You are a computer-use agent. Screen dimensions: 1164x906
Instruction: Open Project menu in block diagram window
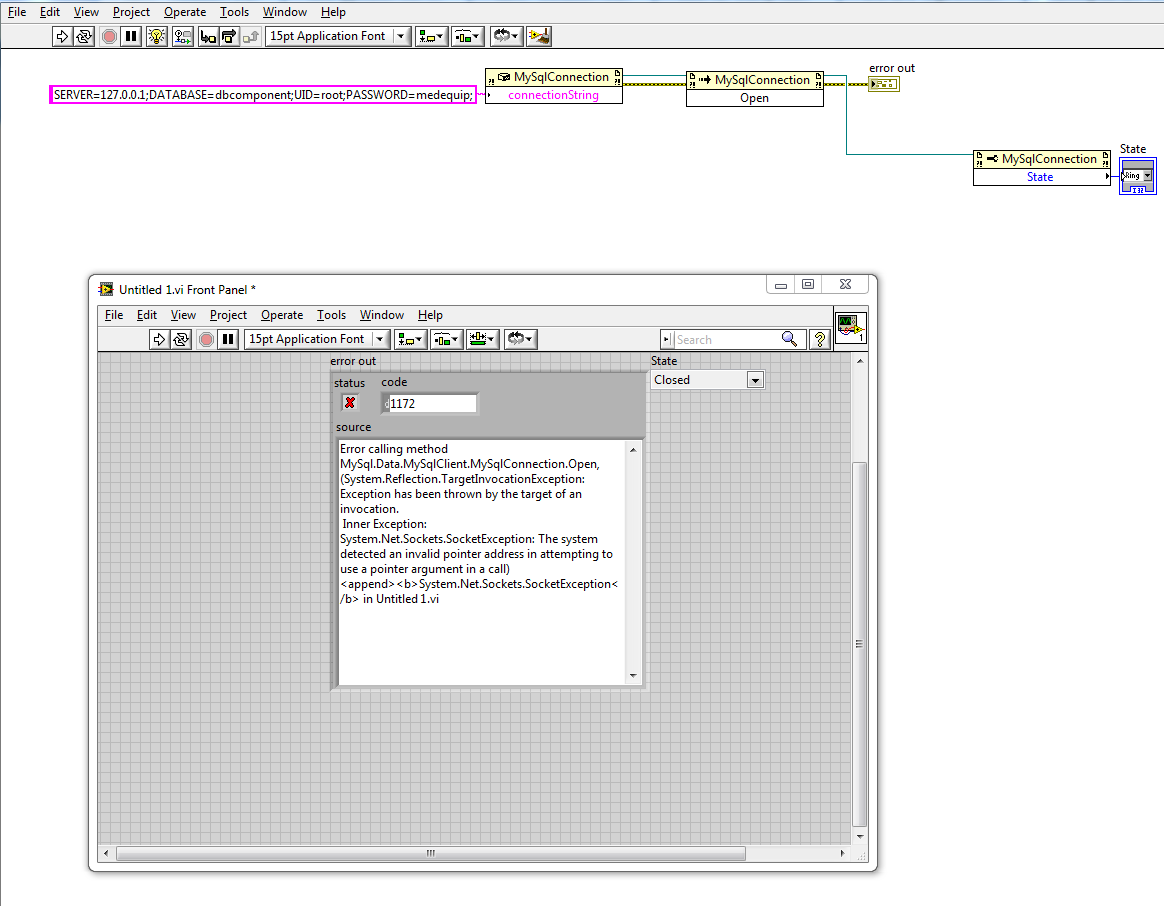[x=131, y=12]
